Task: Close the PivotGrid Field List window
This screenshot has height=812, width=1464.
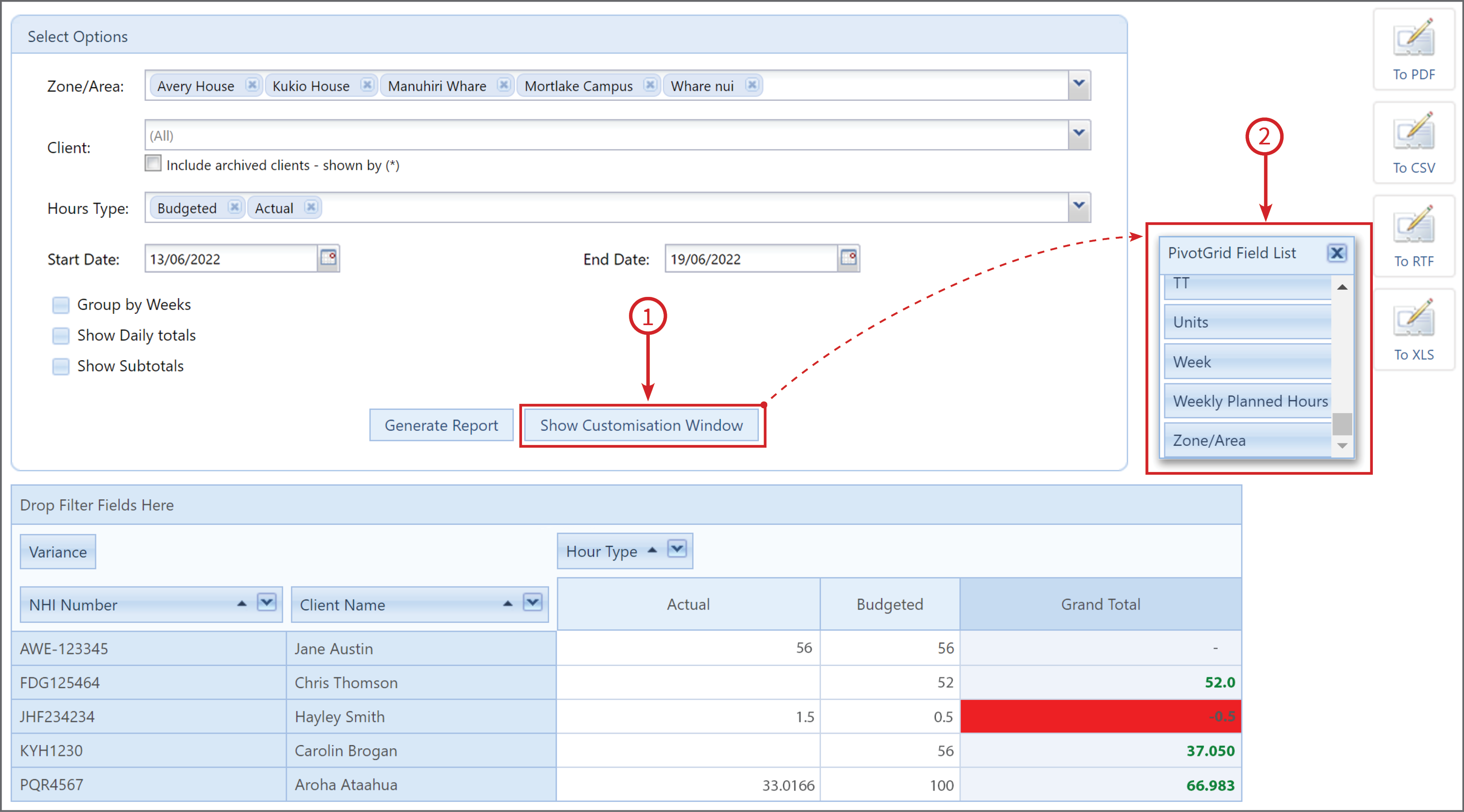Action: point(1337,253)
